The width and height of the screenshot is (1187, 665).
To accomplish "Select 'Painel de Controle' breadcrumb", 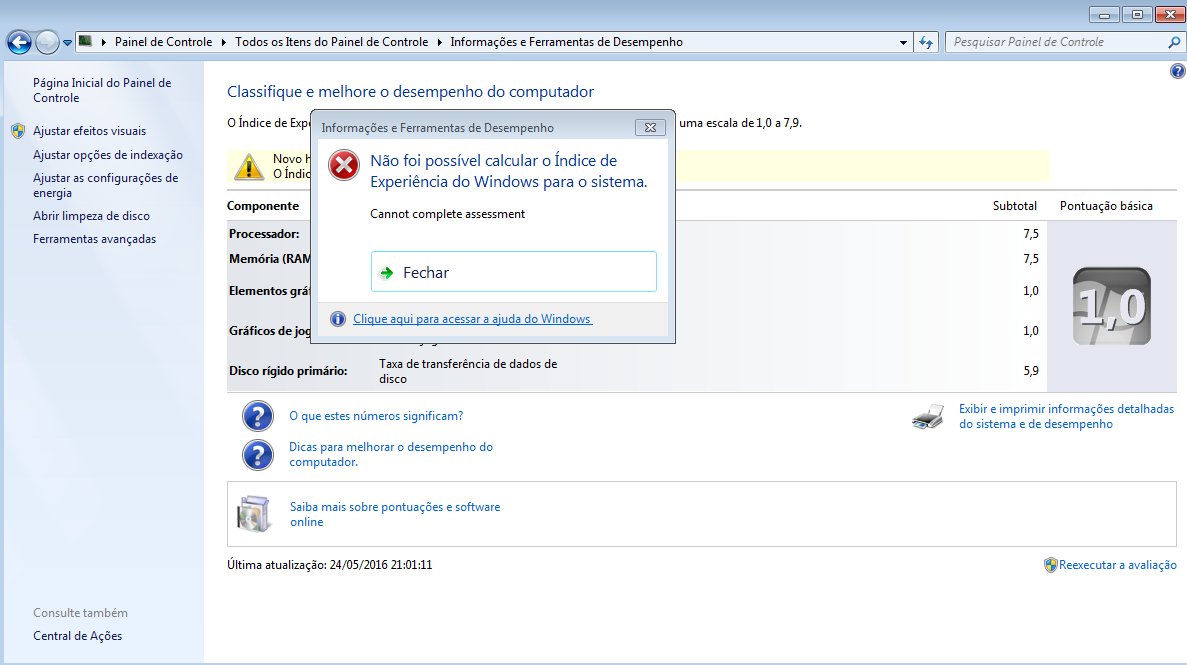I will click(x=164, y=42).
